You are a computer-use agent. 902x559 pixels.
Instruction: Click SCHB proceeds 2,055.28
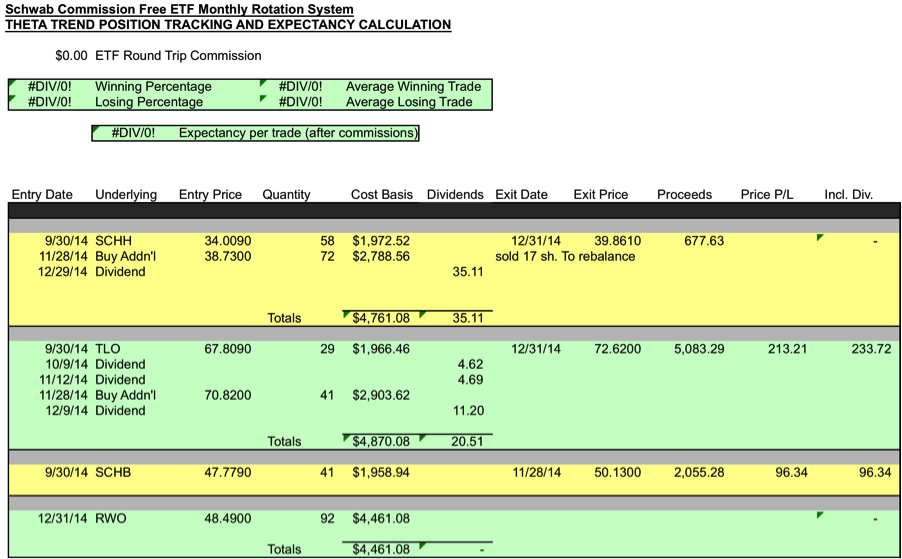point(699,473)
